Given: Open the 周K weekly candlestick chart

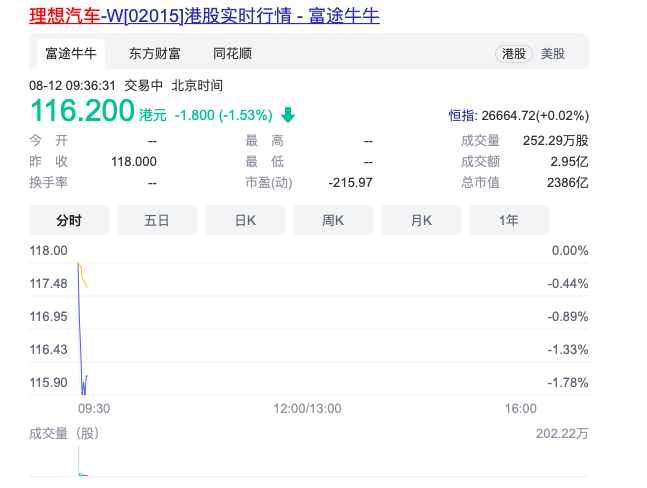Looking at the screenshot, I should pyautogui.click(x=333, y=220).
